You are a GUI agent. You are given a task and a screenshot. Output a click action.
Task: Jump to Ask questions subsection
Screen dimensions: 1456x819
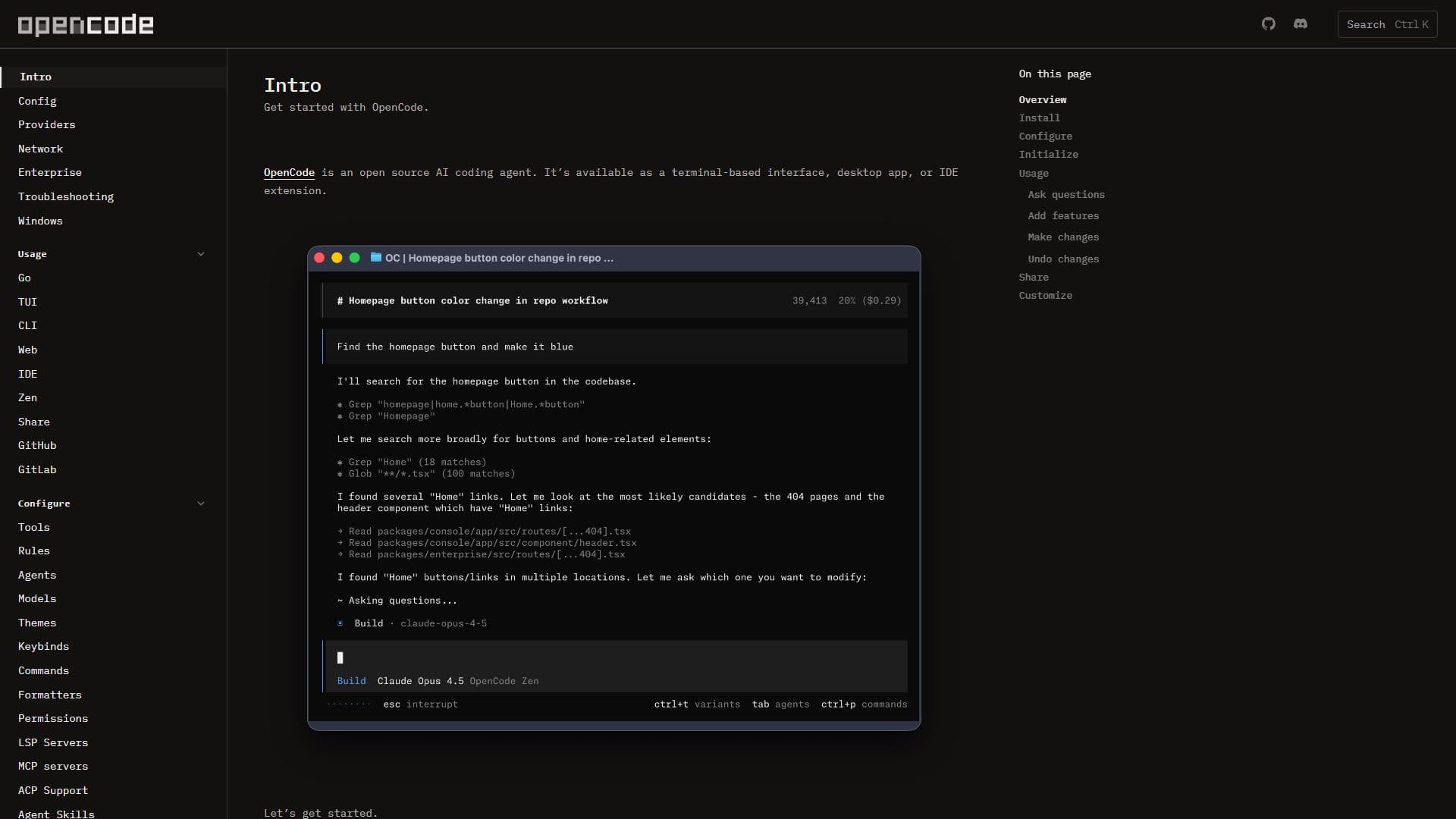1066,194
